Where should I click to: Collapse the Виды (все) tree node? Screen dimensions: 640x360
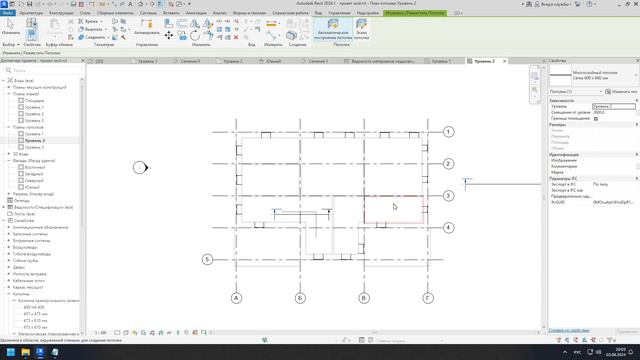click(4, 80)
